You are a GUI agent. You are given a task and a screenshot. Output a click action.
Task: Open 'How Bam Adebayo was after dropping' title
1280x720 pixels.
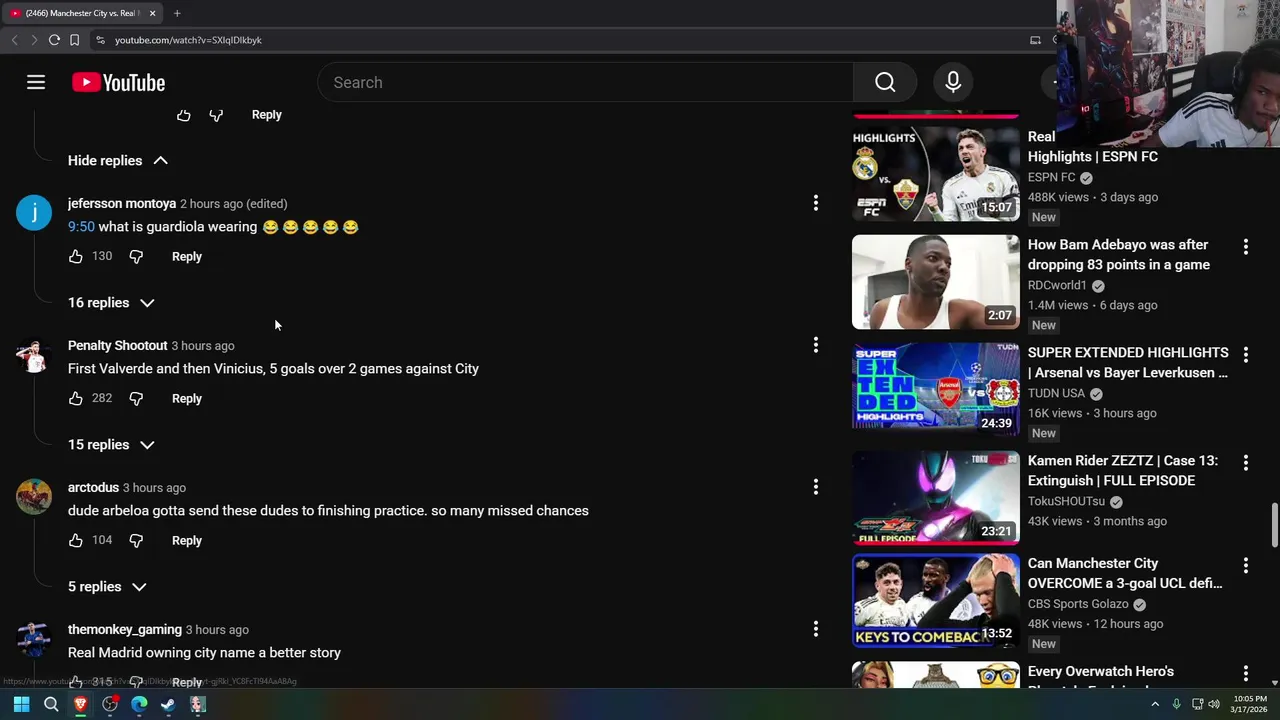pyautogui.click(x=1119, y=255)
